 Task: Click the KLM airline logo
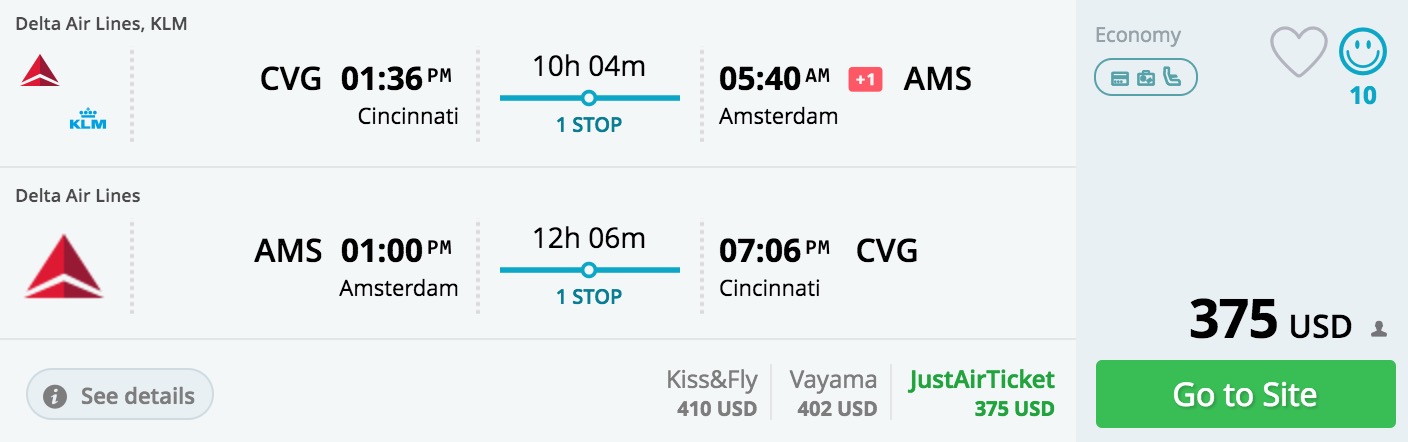coord(87,123)
